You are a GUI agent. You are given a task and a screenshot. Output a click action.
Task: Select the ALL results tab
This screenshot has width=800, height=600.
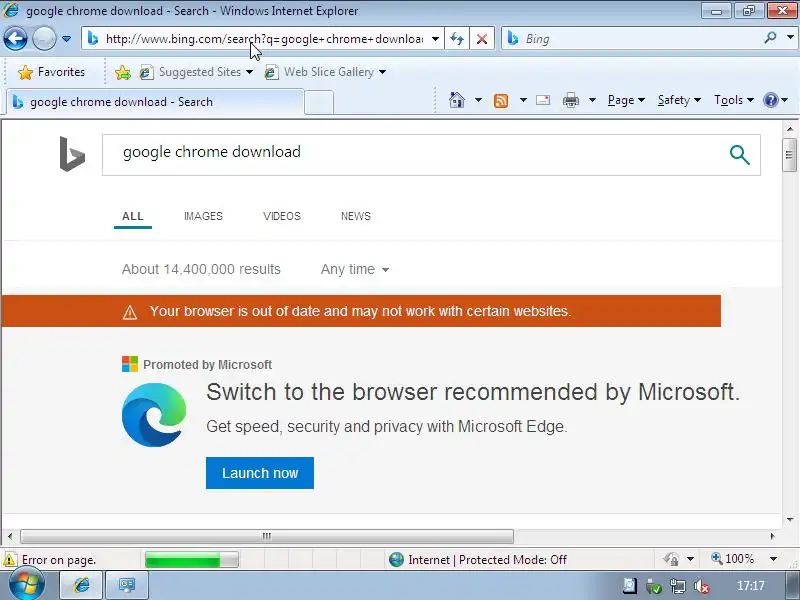133,216
